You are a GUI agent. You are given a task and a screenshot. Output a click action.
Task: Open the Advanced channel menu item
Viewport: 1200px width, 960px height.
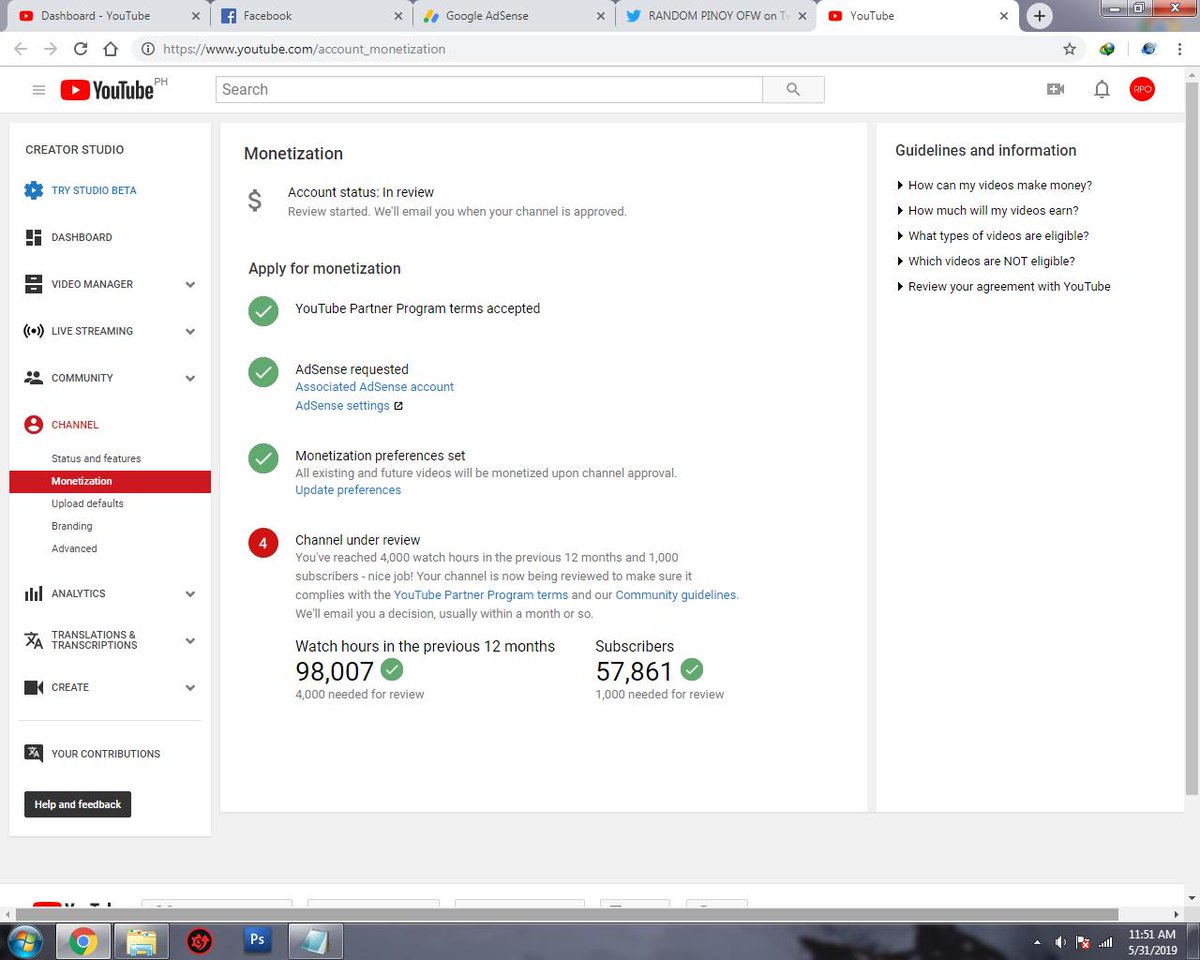(x=74, y=548)
